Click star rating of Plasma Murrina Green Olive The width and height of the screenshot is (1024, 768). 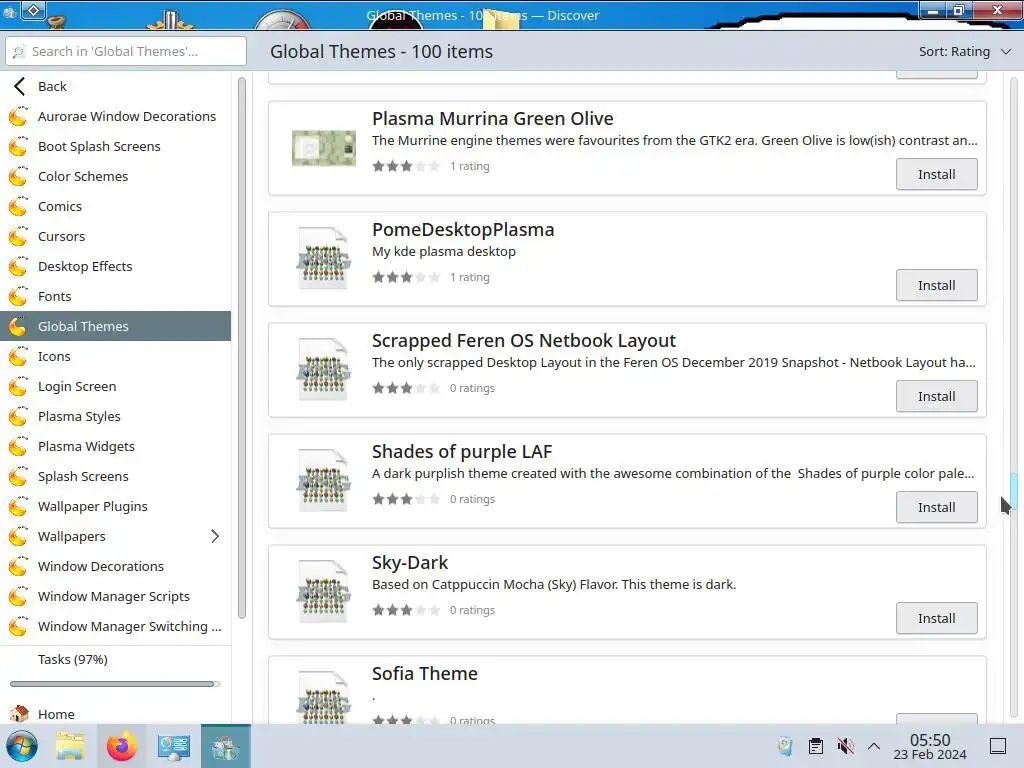click(406, 166)
